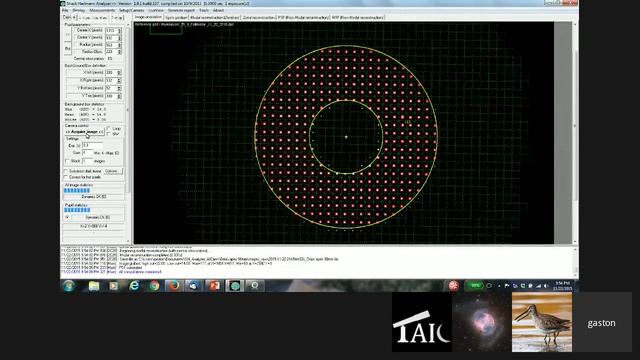Adjust the Radius Obsc. spinner arrows
640x360 pixels.
point(120,52)
